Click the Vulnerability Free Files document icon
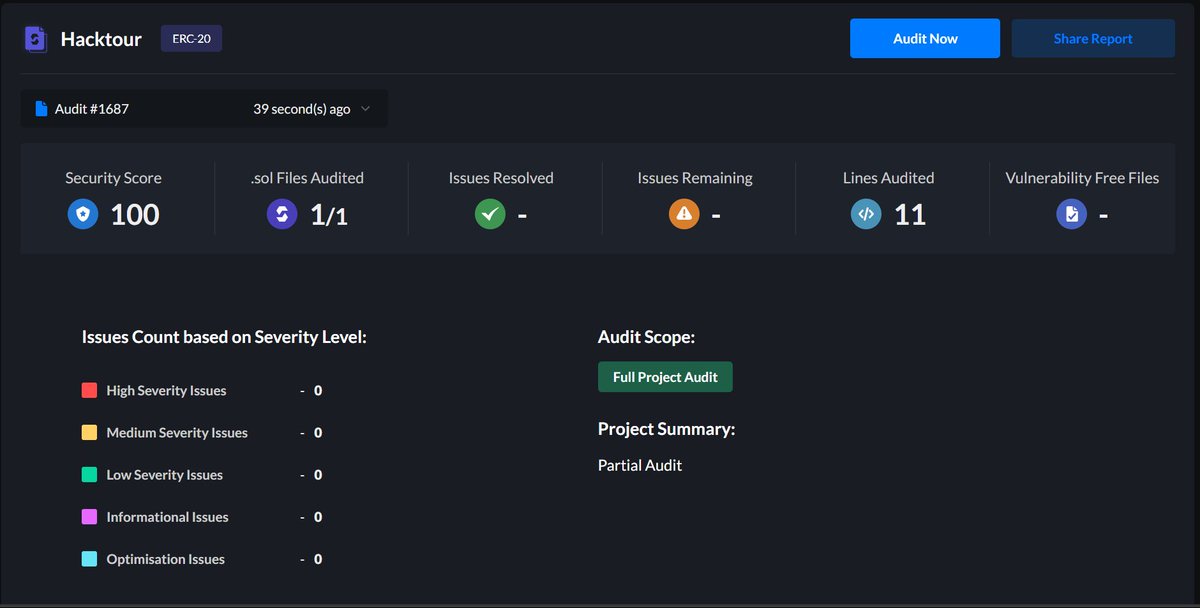Screen dimensions: 1200x608 [x=1072, y=214]
